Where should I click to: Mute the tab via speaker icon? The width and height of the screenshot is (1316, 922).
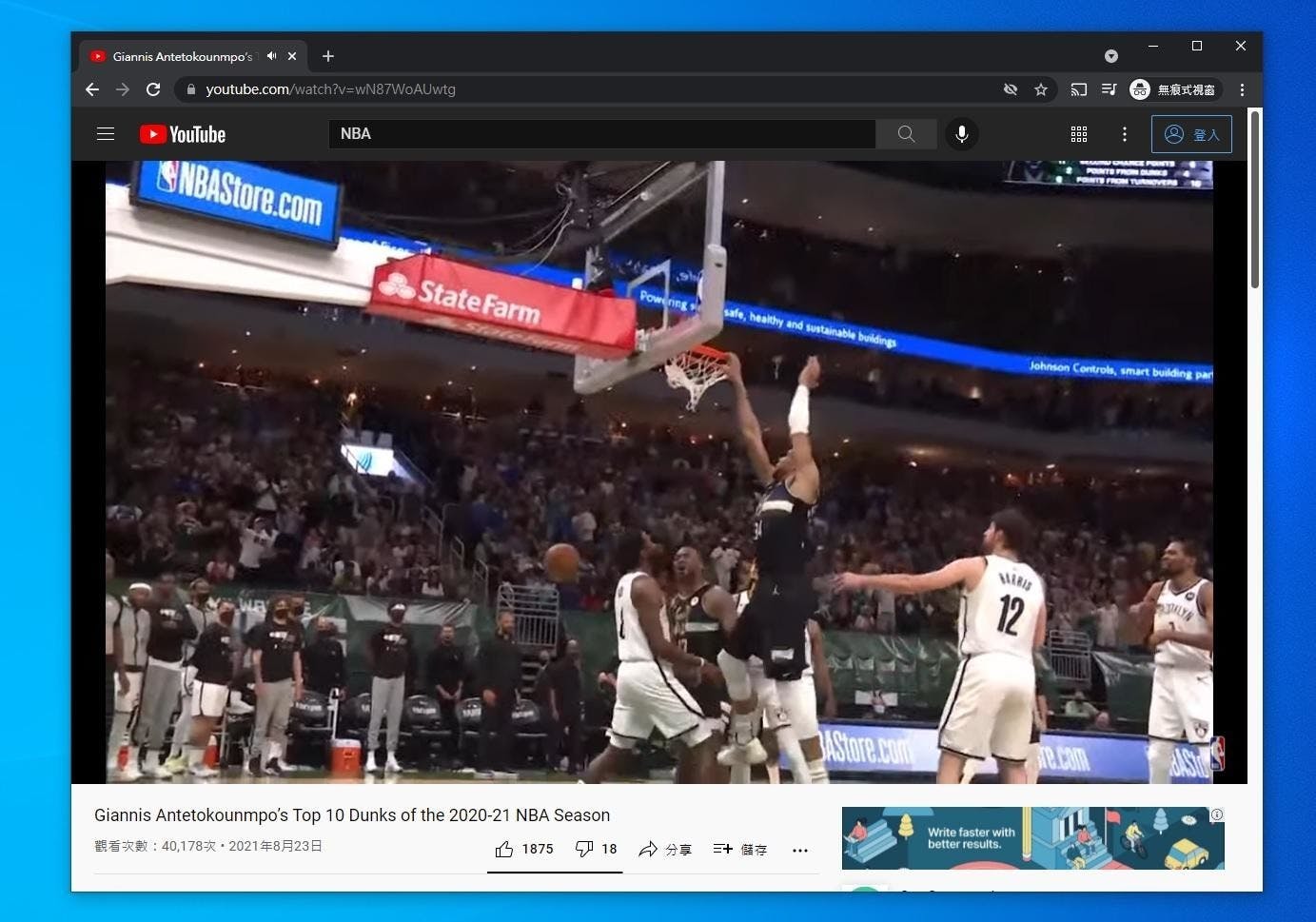(x=271, y=56)
